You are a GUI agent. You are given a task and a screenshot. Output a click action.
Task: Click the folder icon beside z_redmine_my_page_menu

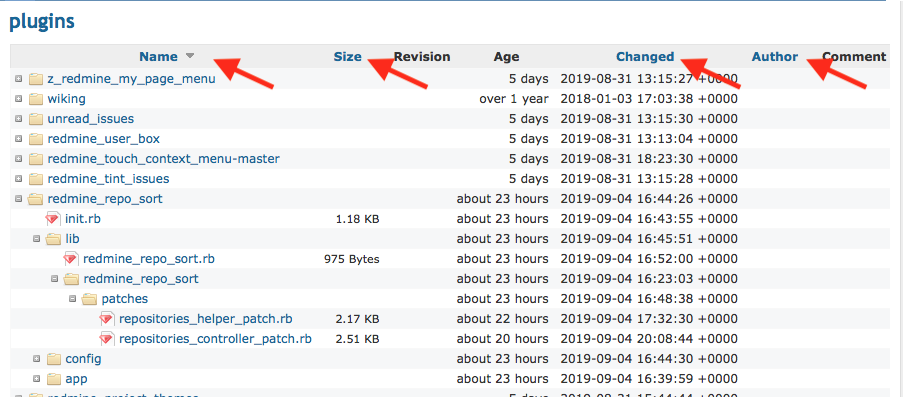pyautogui.click(x=36, y=79)
